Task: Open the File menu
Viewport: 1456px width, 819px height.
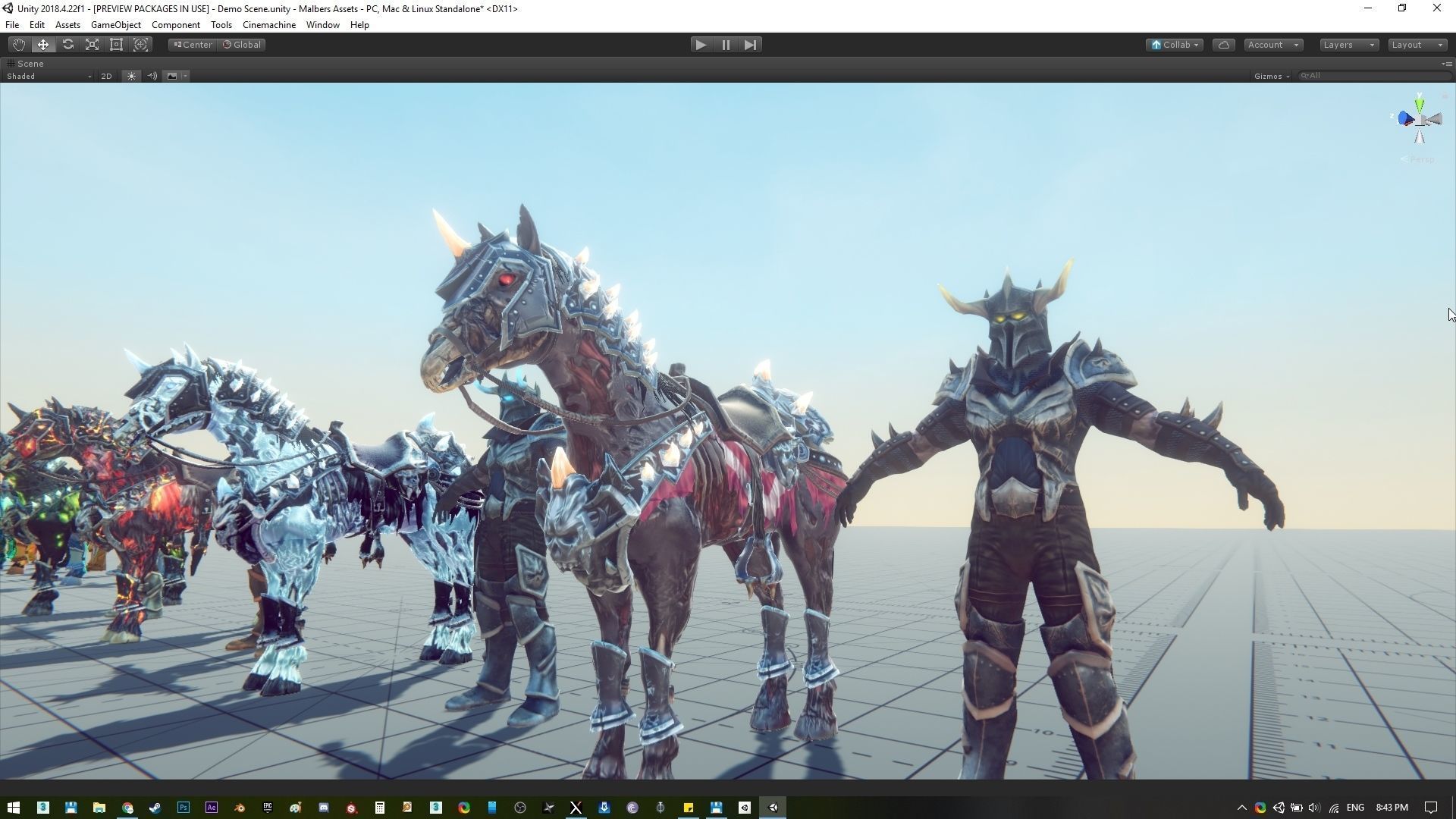Action: [x=12, y=25]
